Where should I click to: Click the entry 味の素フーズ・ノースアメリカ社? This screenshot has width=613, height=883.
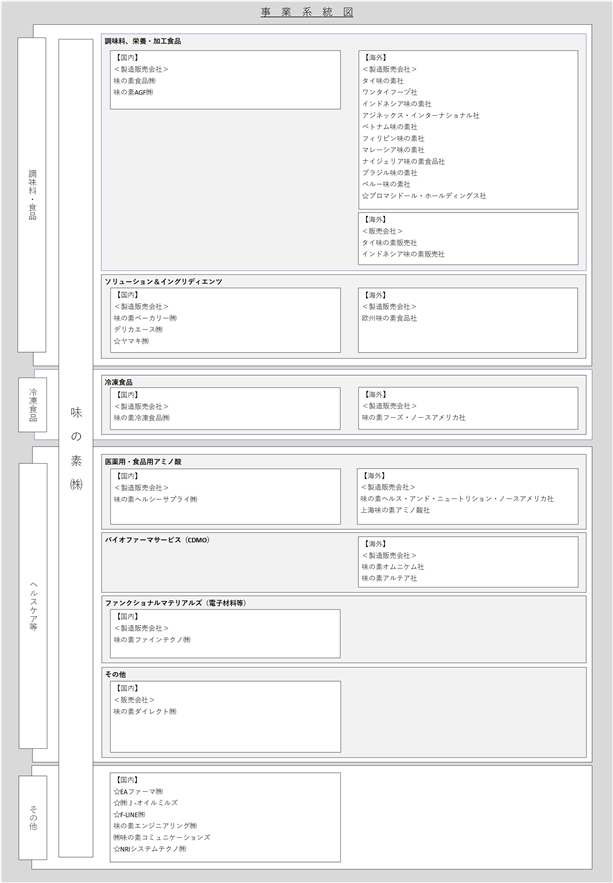tap(414, 418)
